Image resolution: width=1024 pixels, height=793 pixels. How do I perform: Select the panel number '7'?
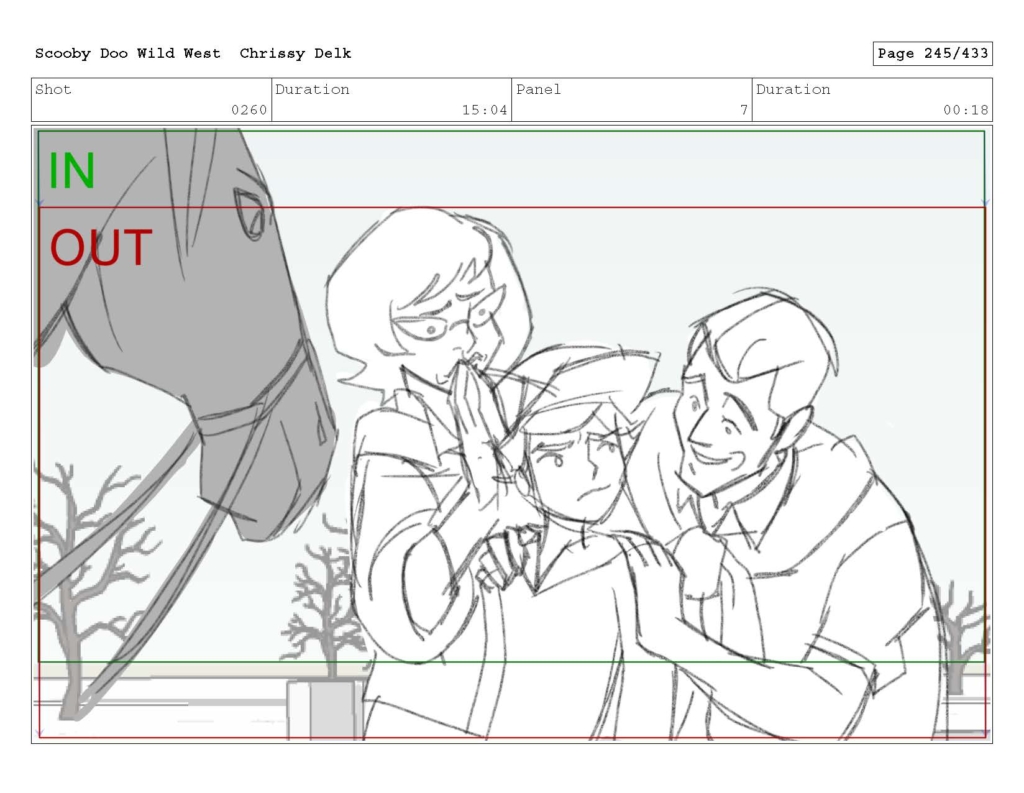(x=743, y=110)
